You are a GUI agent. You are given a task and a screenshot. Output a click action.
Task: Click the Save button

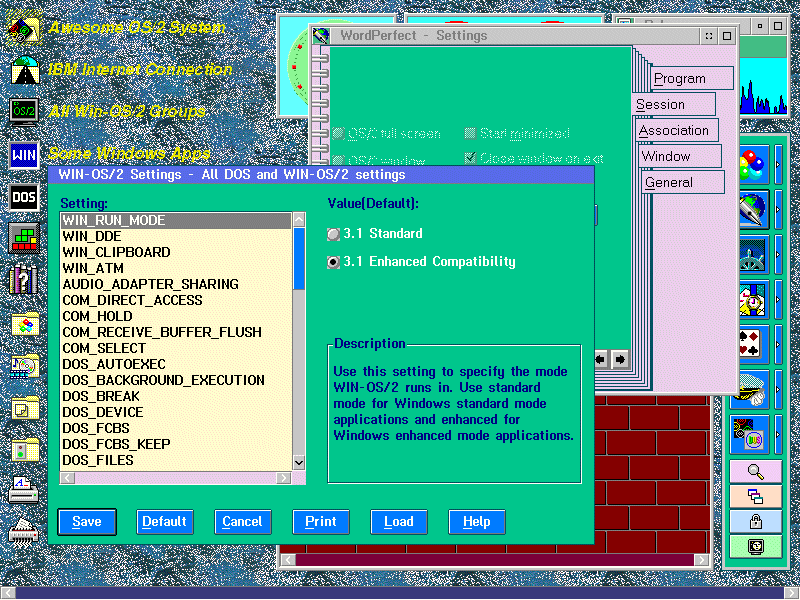coord(87,521)
